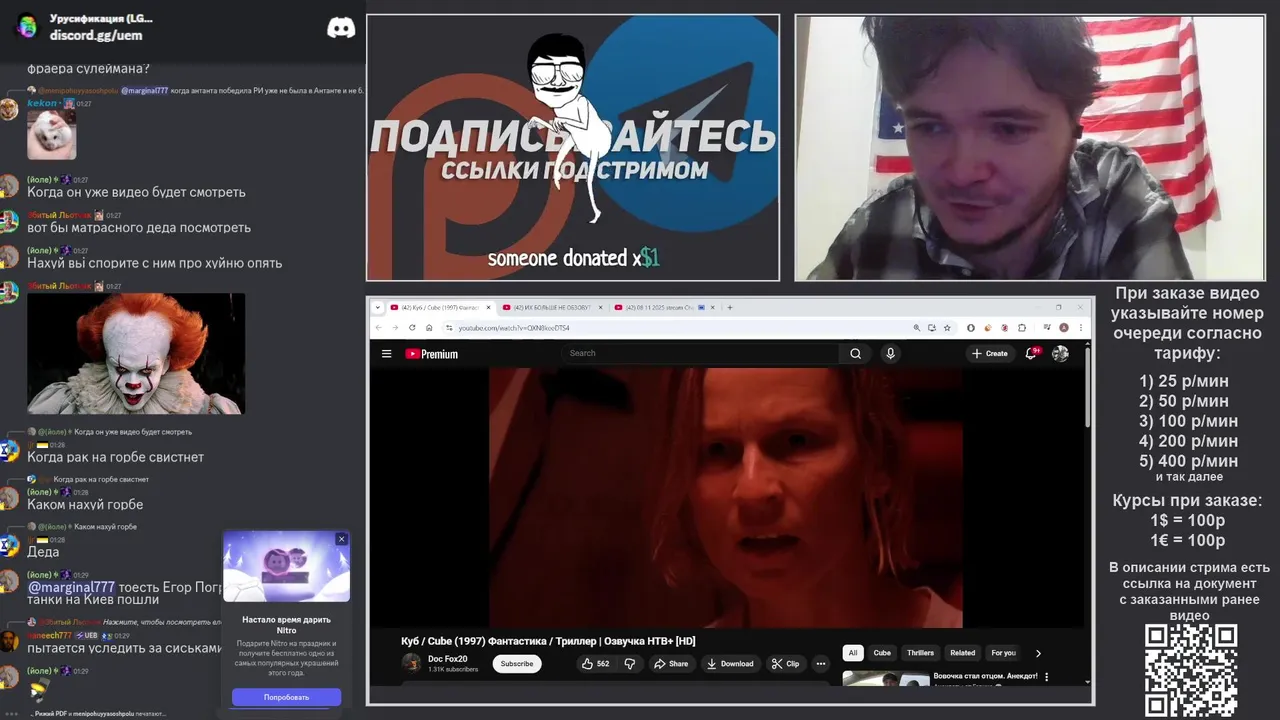Close the Nitro gift popup
This screenshot has width=1280, height=720.
341,539
